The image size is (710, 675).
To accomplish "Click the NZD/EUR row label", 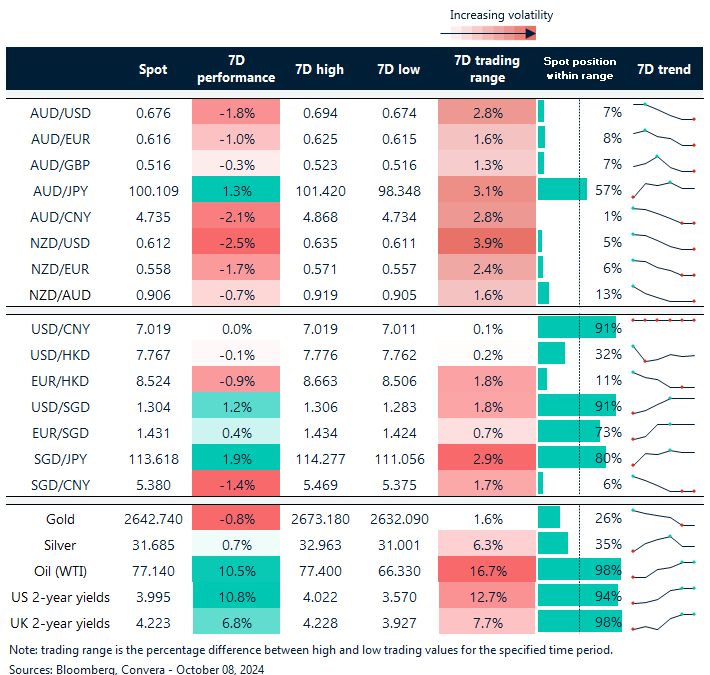I will 60,269.
